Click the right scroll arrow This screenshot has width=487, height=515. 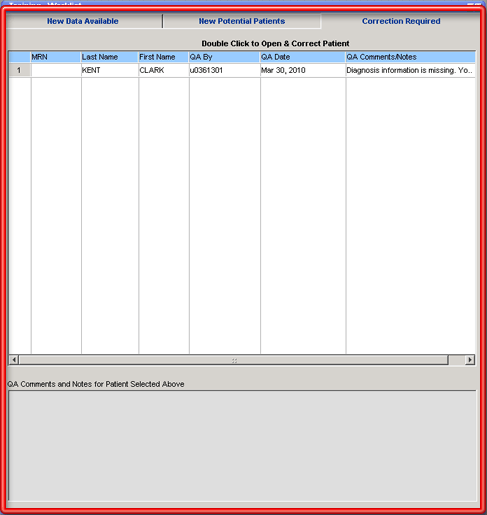[470, 360]
